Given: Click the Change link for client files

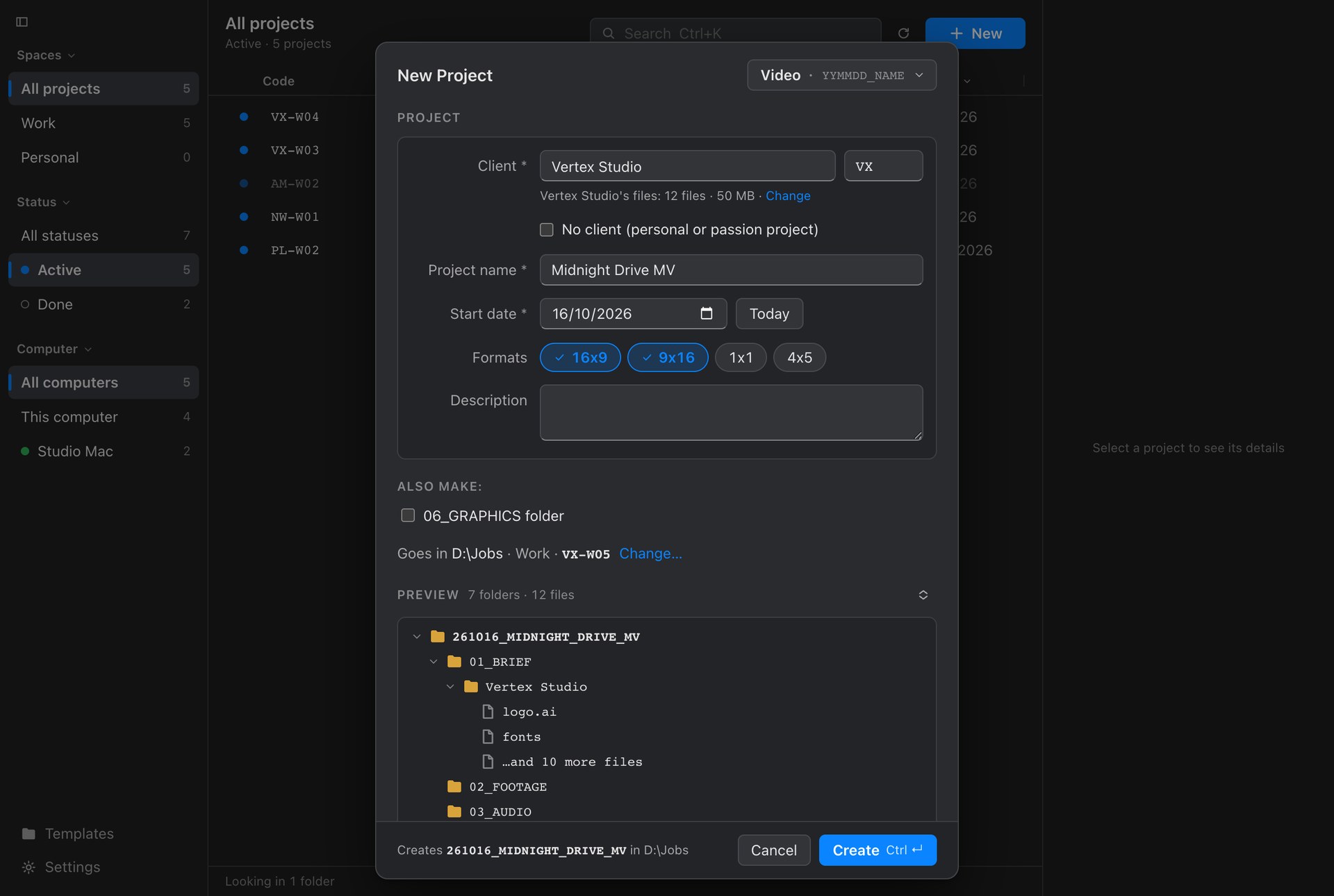Looking at the screenshot, I should click(788, 196).
